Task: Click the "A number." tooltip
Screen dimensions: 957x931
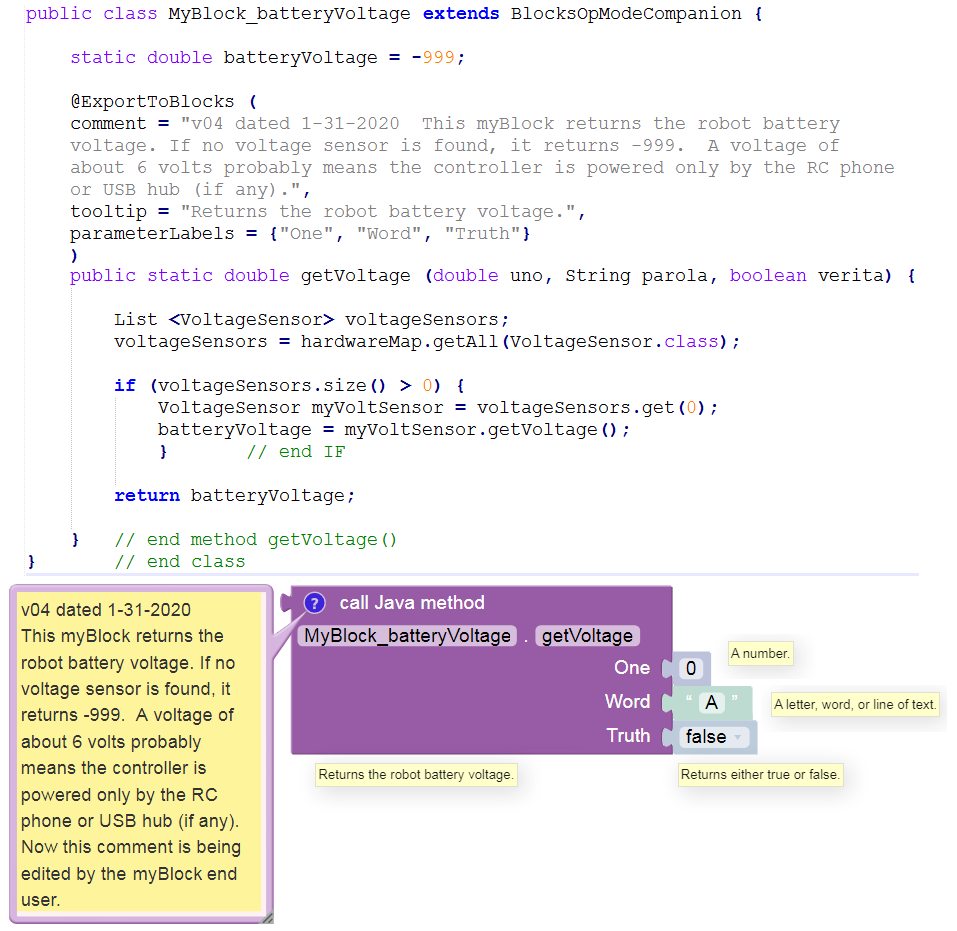Action: coord(760,654)
